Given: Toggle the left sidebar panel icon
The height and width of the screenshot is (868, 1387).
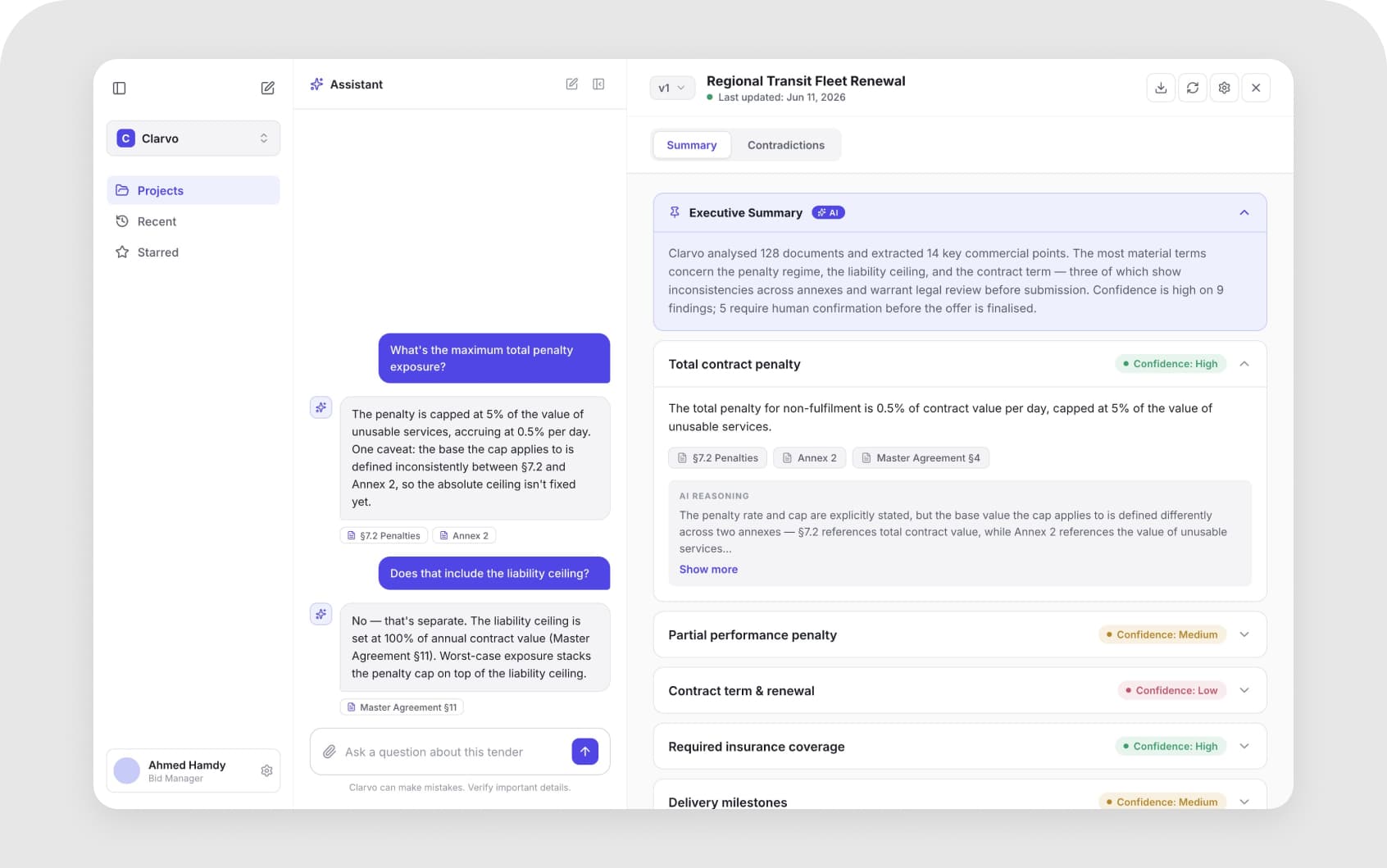Looking at the screenshot, I should [119, 88].
